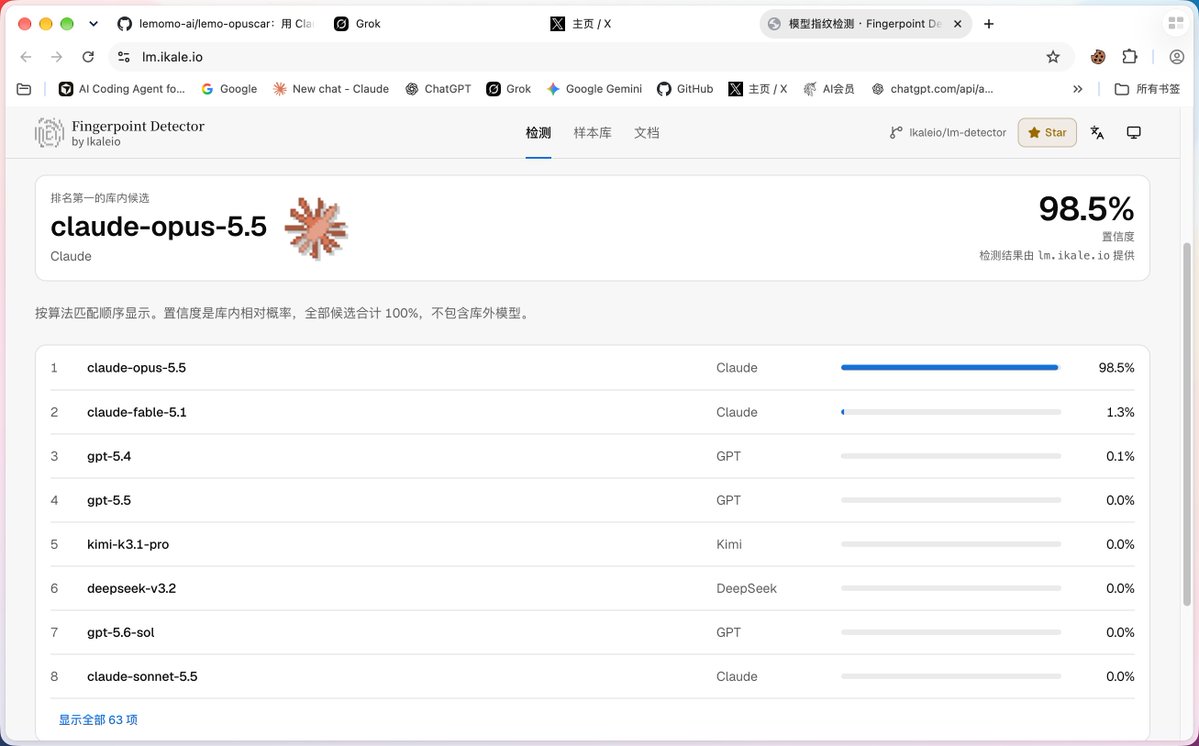Reload the page
The image size is (1199, 746).
click(x=88, y=57)
